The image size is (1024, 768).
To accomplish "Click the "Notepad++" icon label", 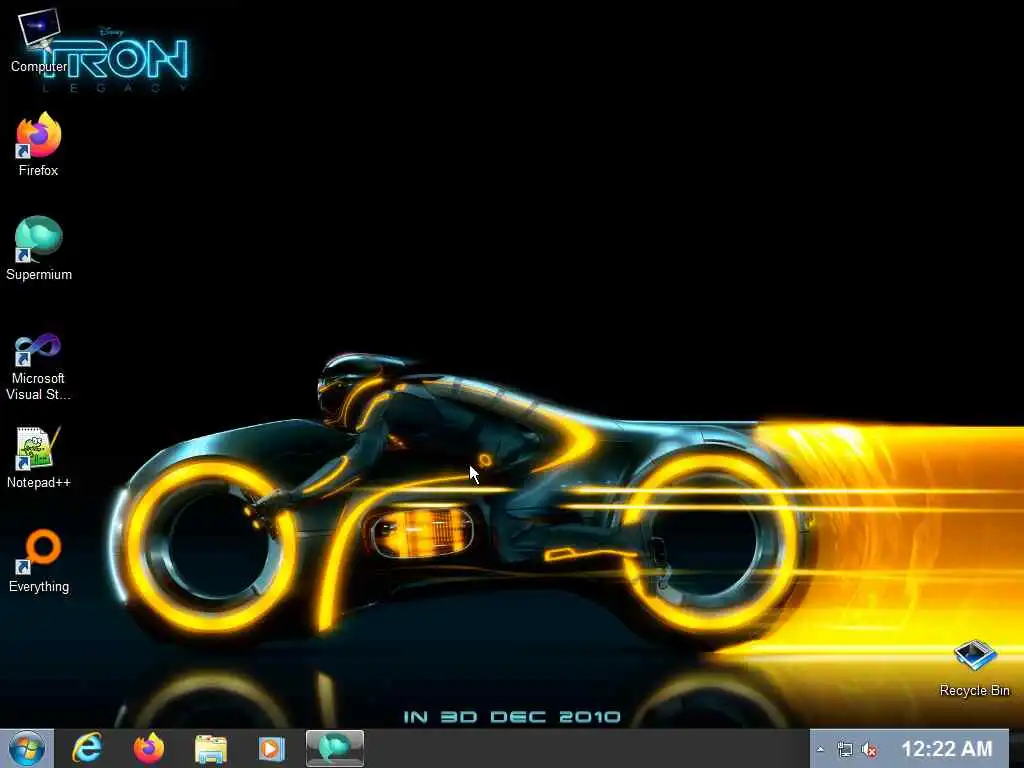I will (39, 483).
